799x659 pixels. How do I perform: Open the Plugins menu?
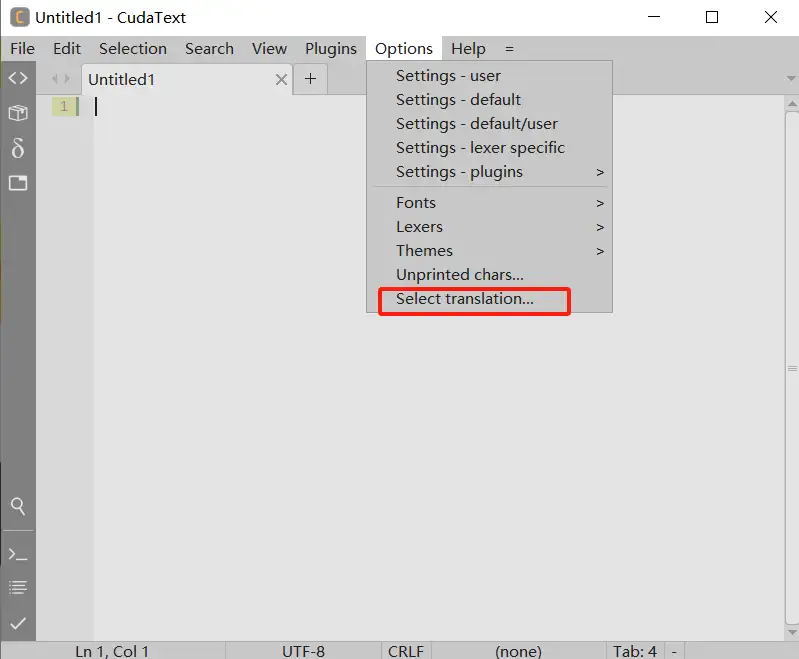click(x=331, y=48)
